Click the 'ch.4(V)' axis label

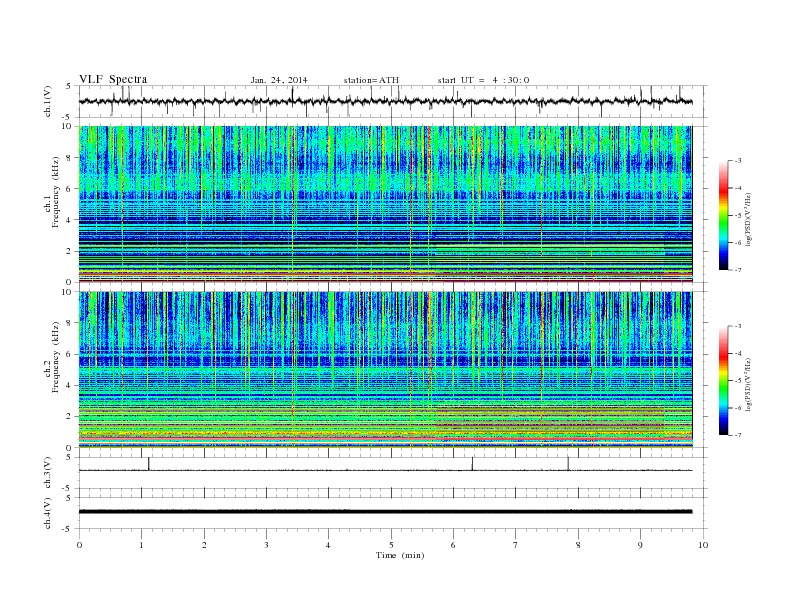tap(48, 513)
